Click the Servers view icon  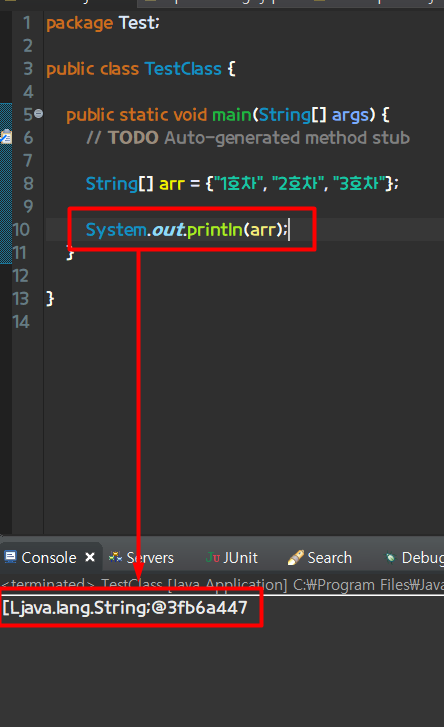click(x=115, y=556)
